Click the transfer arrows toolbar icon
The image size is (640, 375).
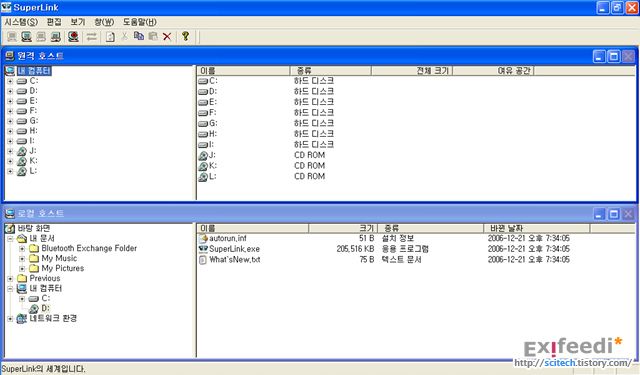click(92, 37)
